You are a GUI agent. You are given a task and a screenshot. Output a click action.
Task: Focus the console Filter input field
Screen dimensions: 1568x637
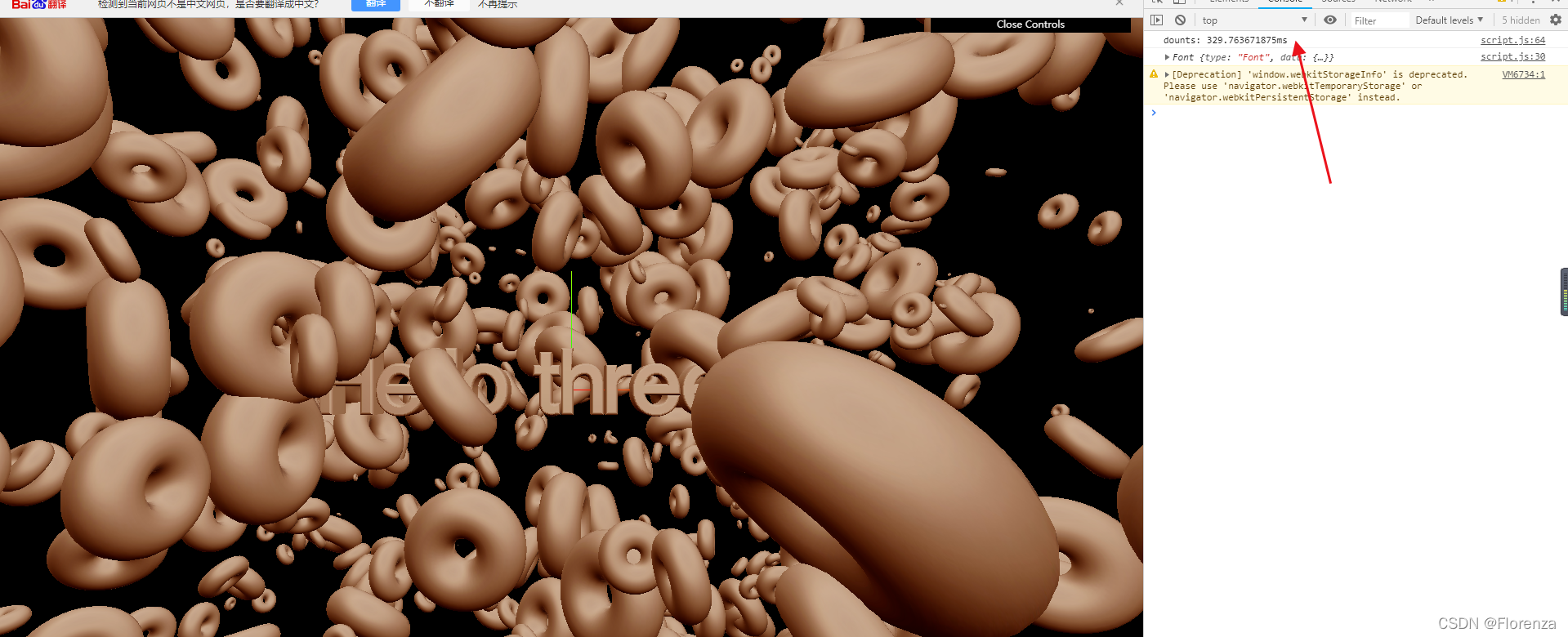click(x=1379, y=20)
